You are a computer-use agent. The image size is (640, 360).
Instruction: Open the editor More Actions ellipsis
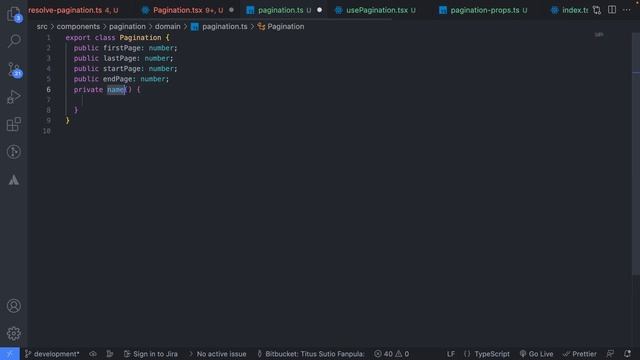(627, 10)
